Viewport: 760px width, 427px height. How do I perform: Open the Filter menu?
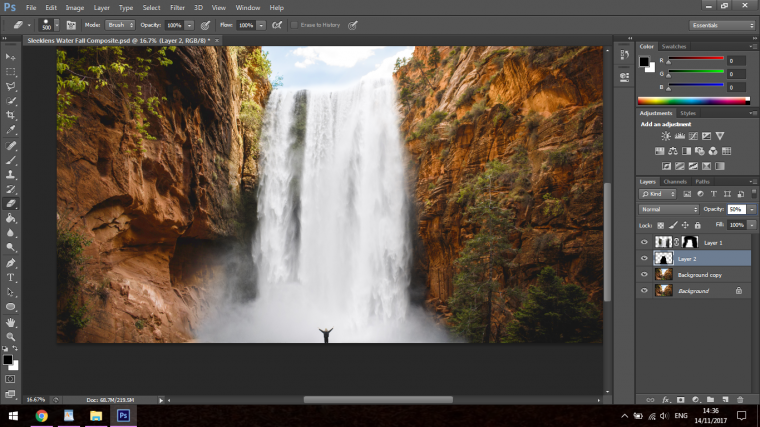177,8
